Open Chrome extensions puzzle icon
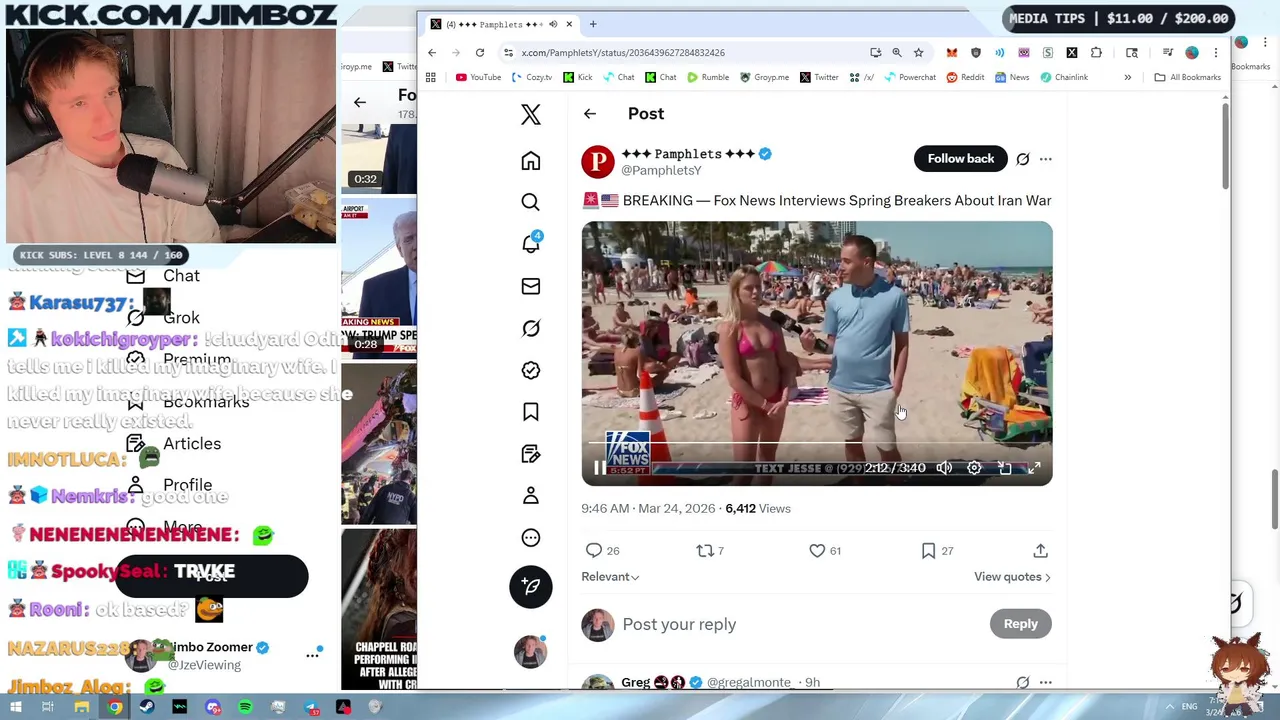 (1096, 53)
